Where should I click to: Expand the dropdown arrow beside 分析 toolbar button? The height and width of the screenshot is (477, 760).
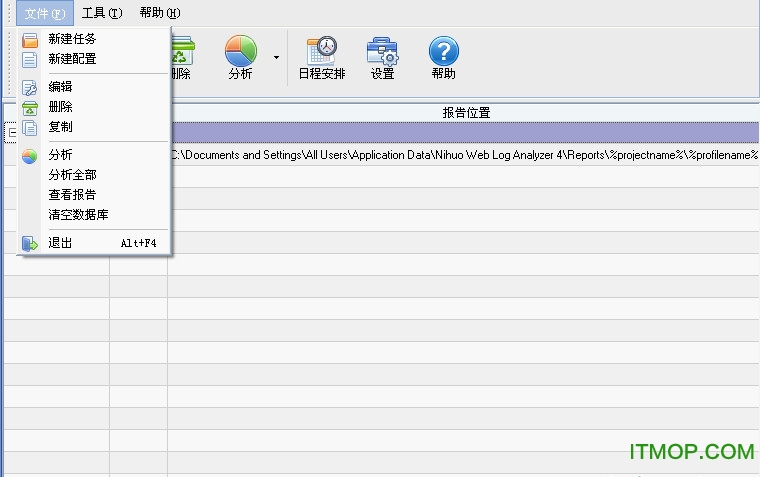point(276,57)
